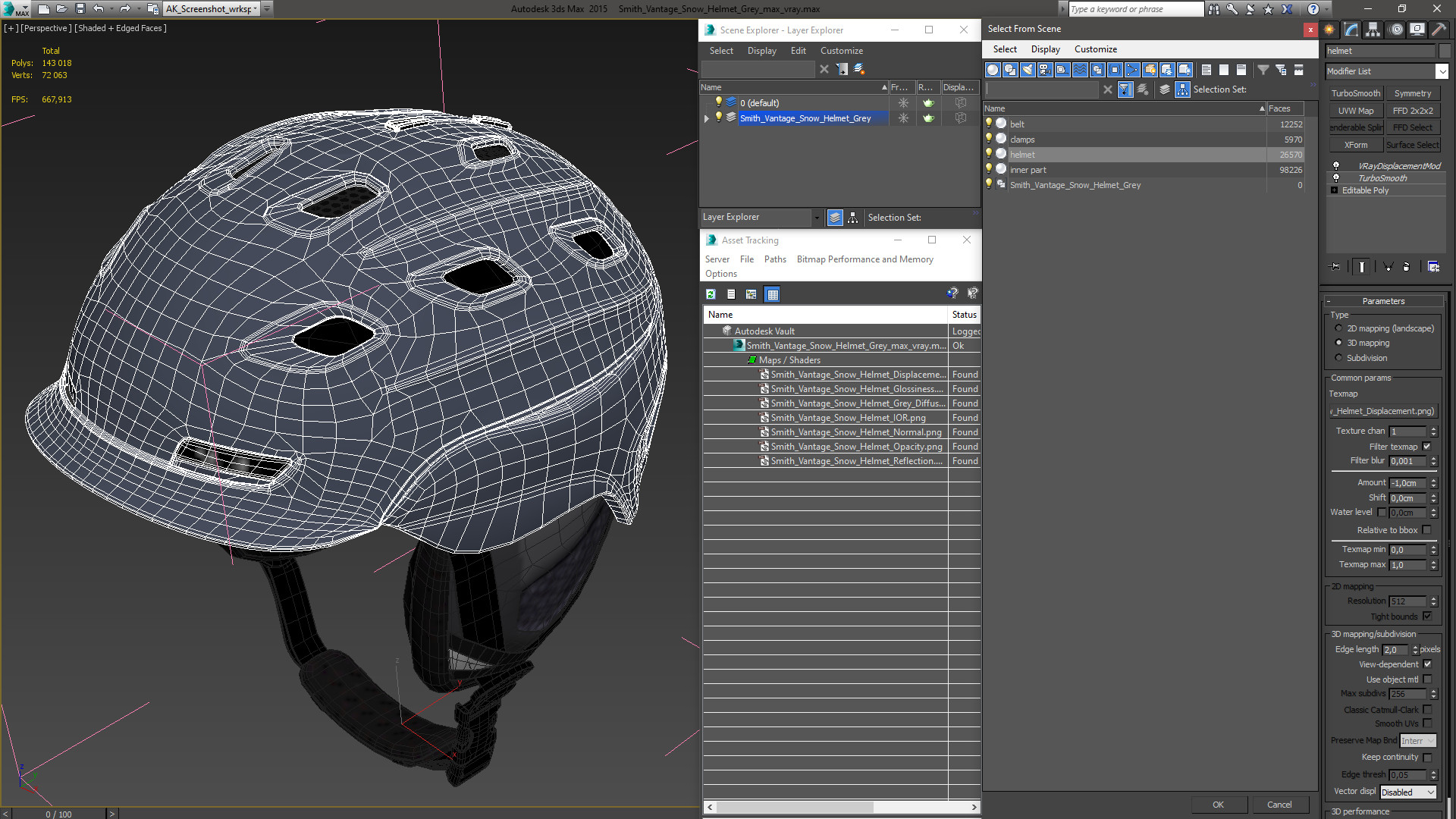Open Layer Explorer dropdown at panel bottom
Viewport: 1456px width, 819px height.
pos(817,218)
